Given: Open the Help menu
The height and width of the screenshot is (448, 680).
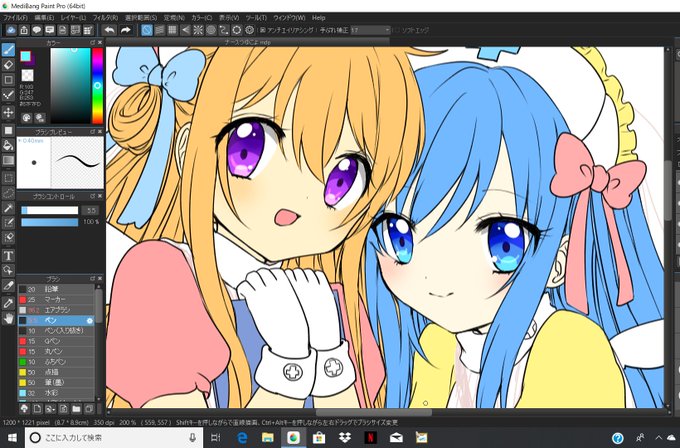Looking at the screenshot, I should 318,18.
